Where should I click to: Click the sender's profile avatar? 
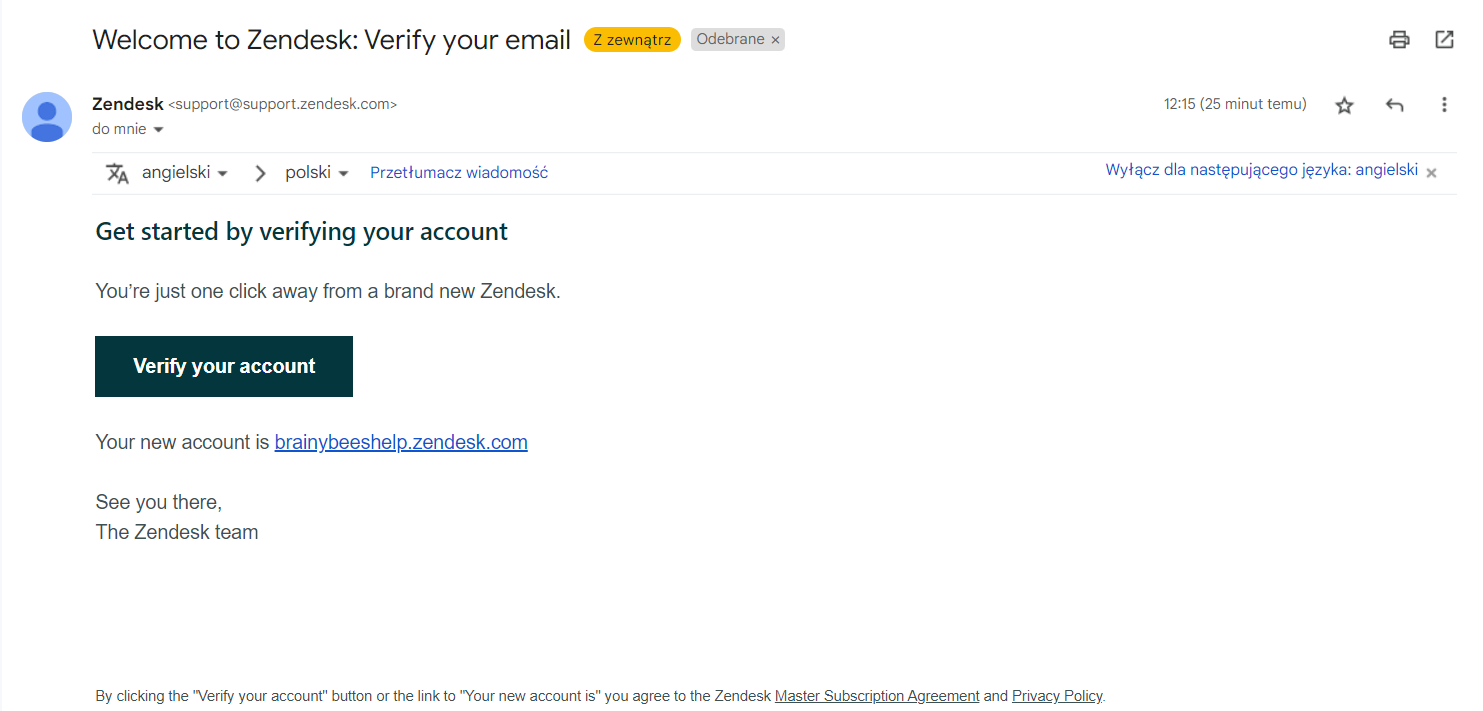coord(47,117)
